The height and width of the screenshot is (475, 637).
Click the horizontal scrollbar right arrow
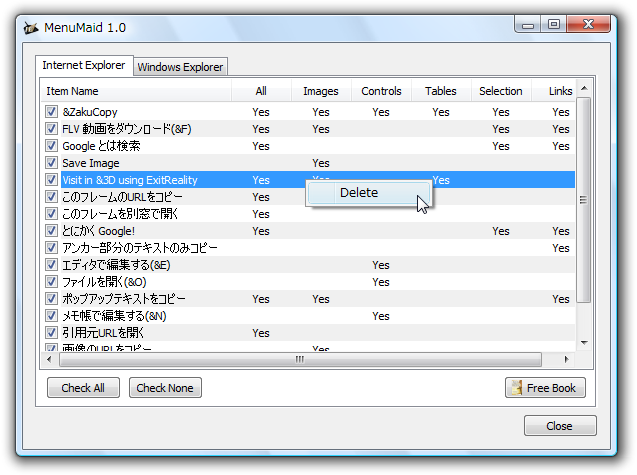(x=566, y=359)
